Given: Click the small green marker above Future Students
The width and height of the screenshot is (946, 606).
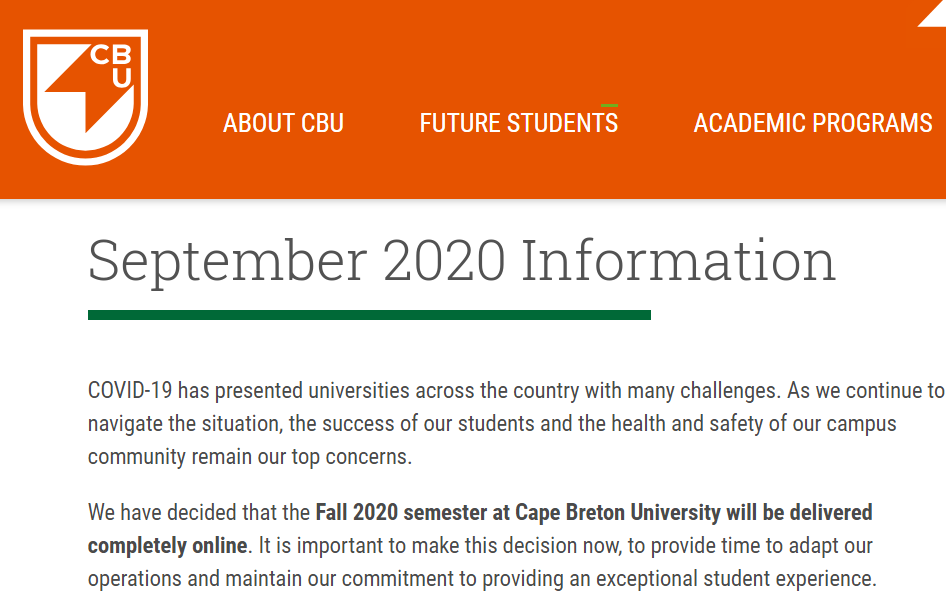Looking at the screenshot, I should point(609,105).
